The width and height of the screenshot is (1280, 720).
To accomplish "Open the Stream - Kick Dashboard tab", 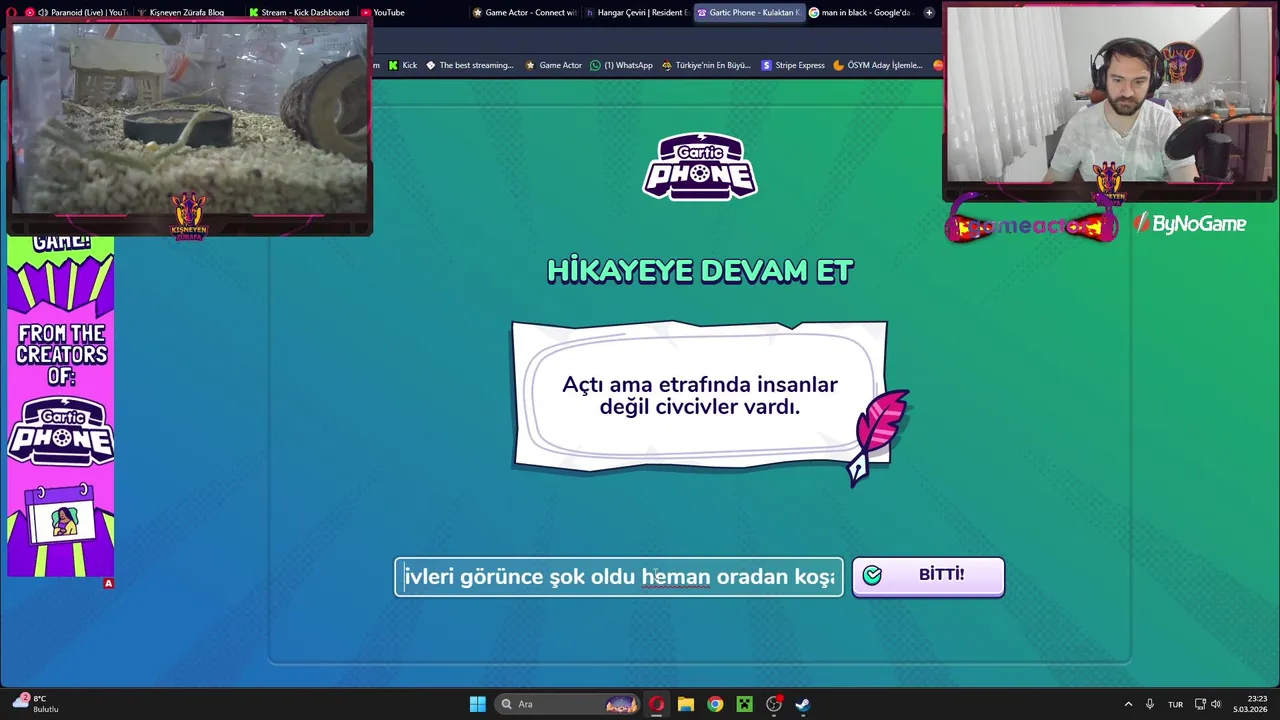I will (x=299, y=12).
